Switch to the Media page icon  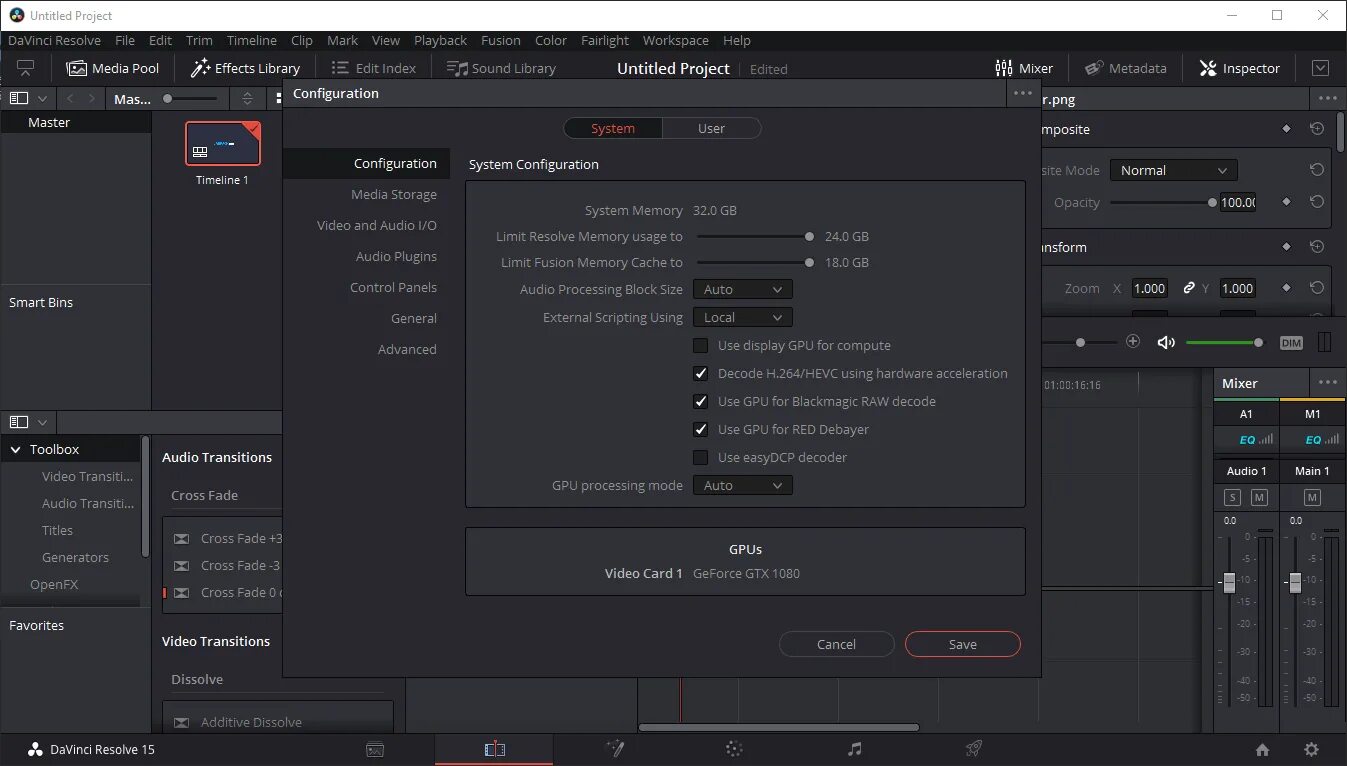coord(375,749)
